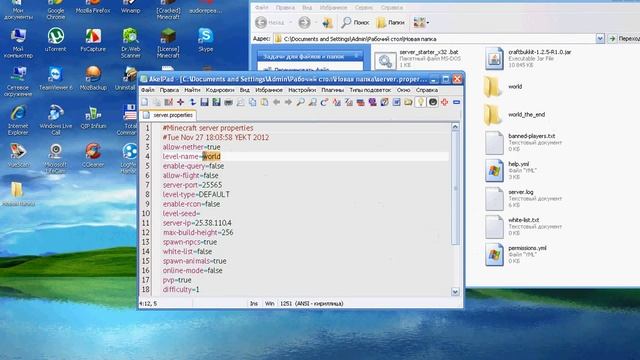
Task: Select the QIP Infium desktop icon
Action: (93, 117)
